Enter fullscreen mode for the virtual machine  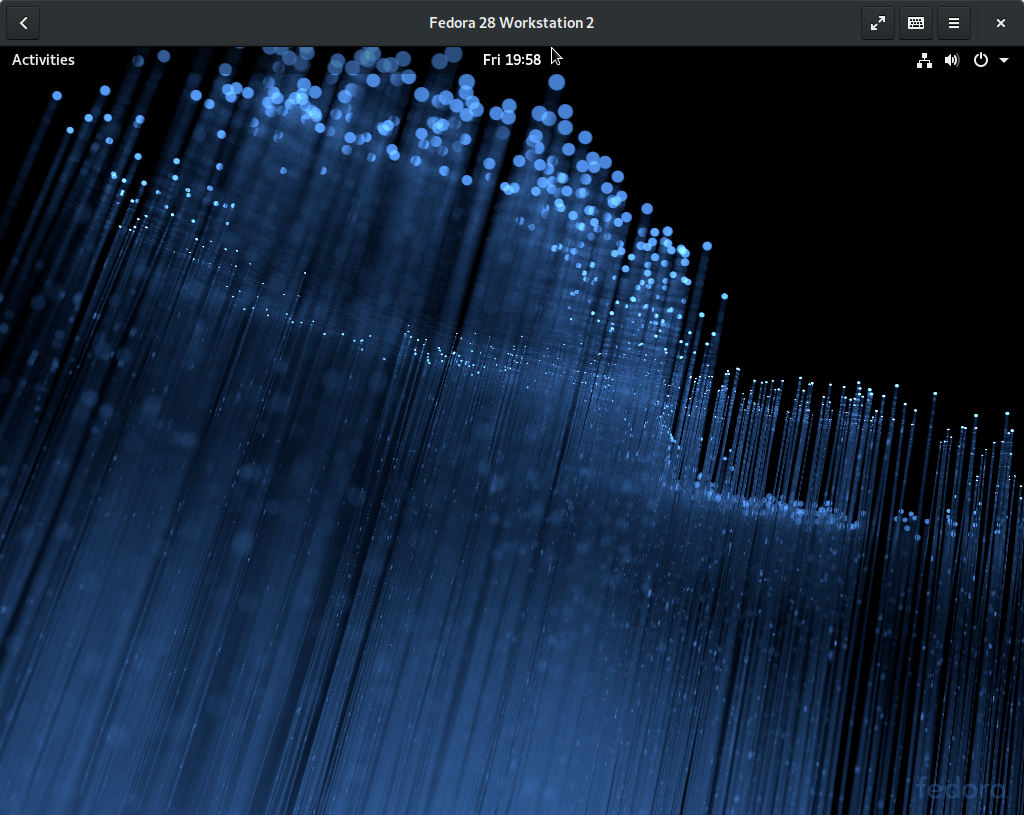877,23
